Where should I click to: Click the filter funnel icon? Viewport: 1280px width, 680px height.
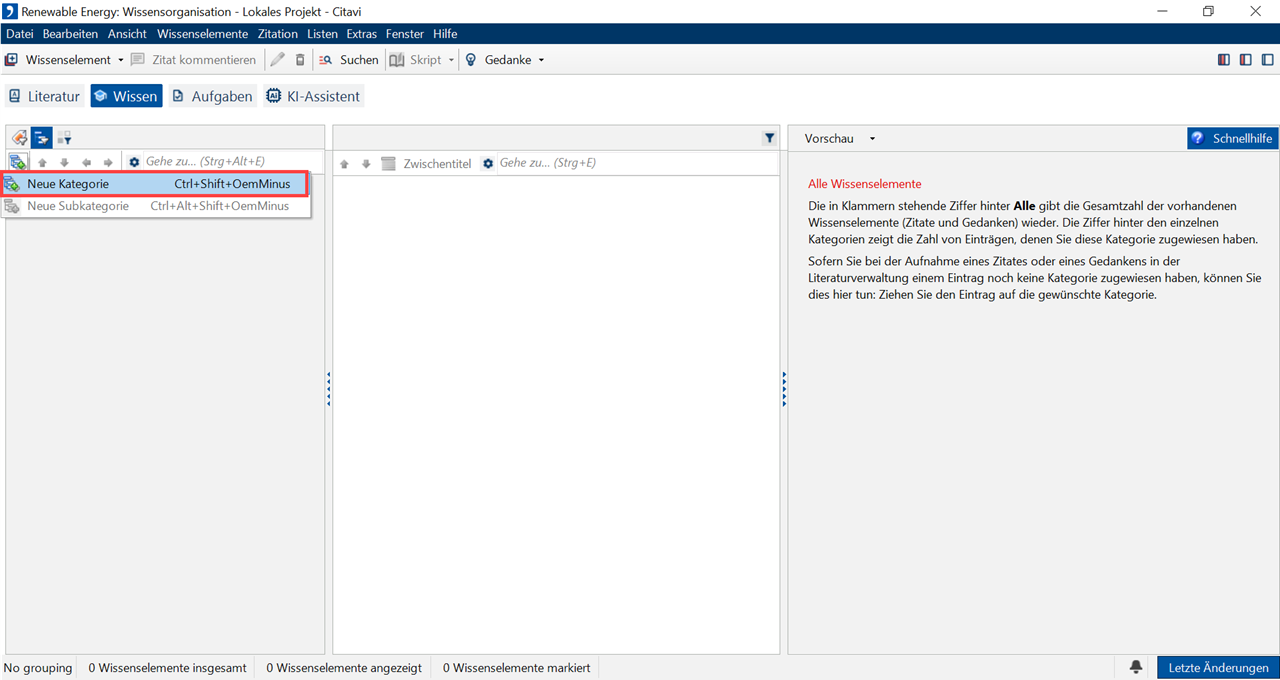tap(769, 139)
